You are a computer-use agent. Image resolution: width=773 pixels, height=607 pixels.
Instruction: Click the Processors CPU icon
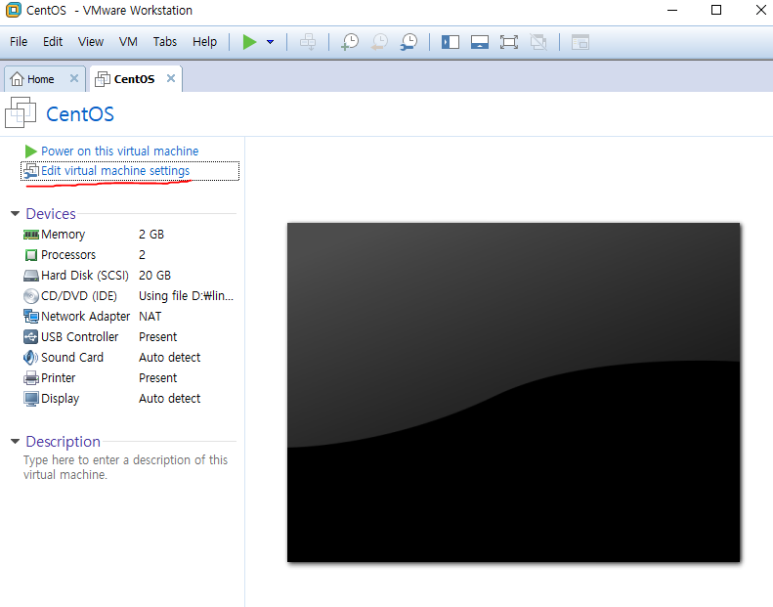pyautogui.click(x=31, y=255)
